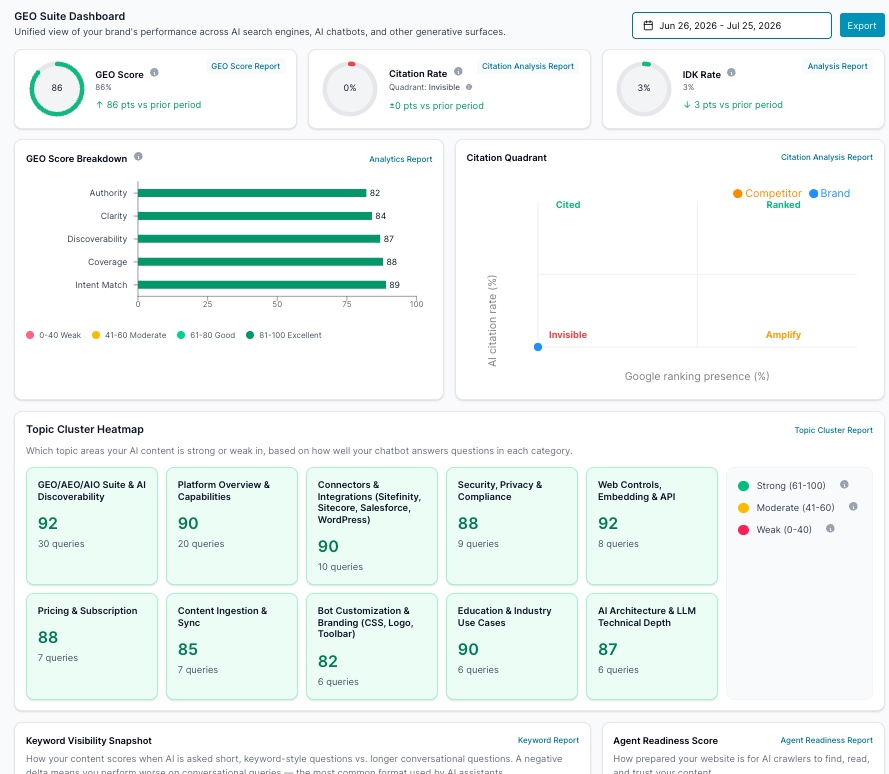The image size is (889, 774).
Task: Open the Agent Readiness Report link
Action: (827, 741)
